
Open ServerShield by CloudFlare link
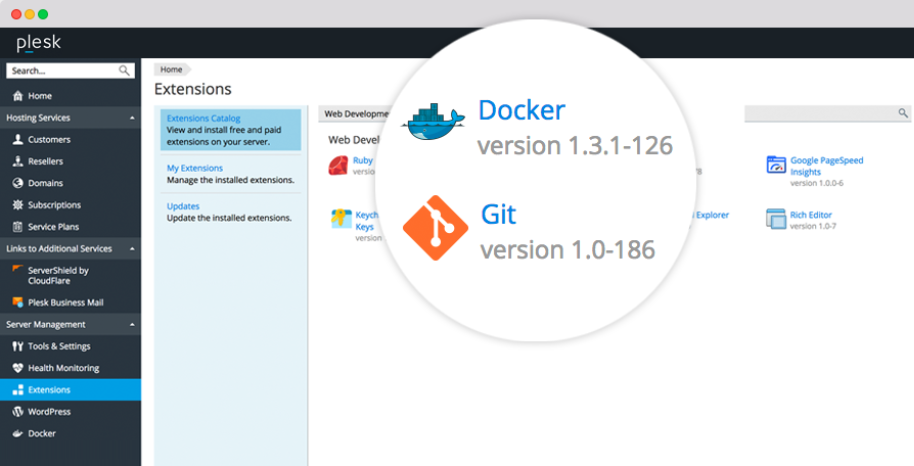point(58,275)
